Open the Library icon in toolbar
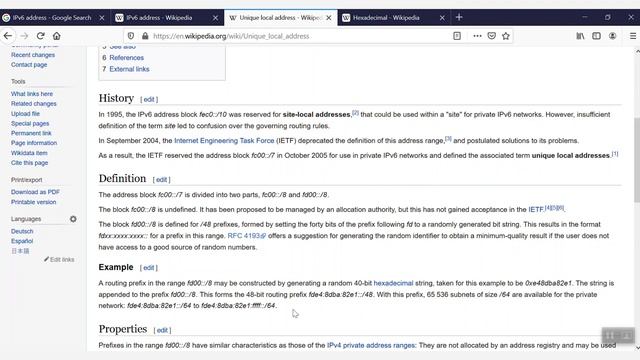Viewport: 640px width, 360px height. [x=580, y=36]
